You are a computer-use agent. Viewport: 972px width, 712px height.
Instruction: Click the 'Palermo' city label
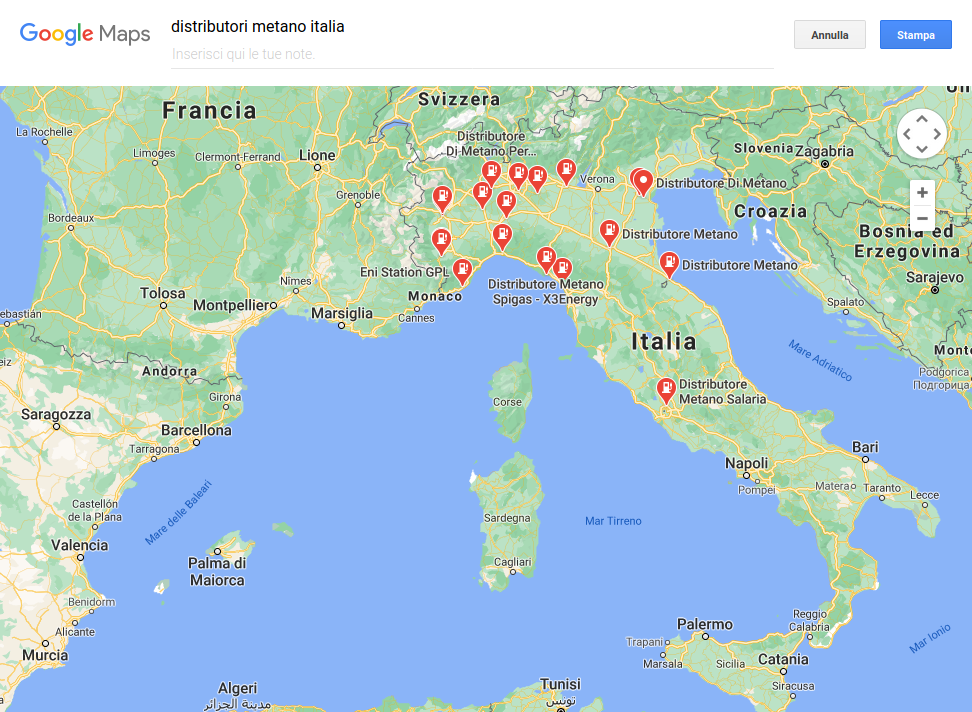pos(705,624)
